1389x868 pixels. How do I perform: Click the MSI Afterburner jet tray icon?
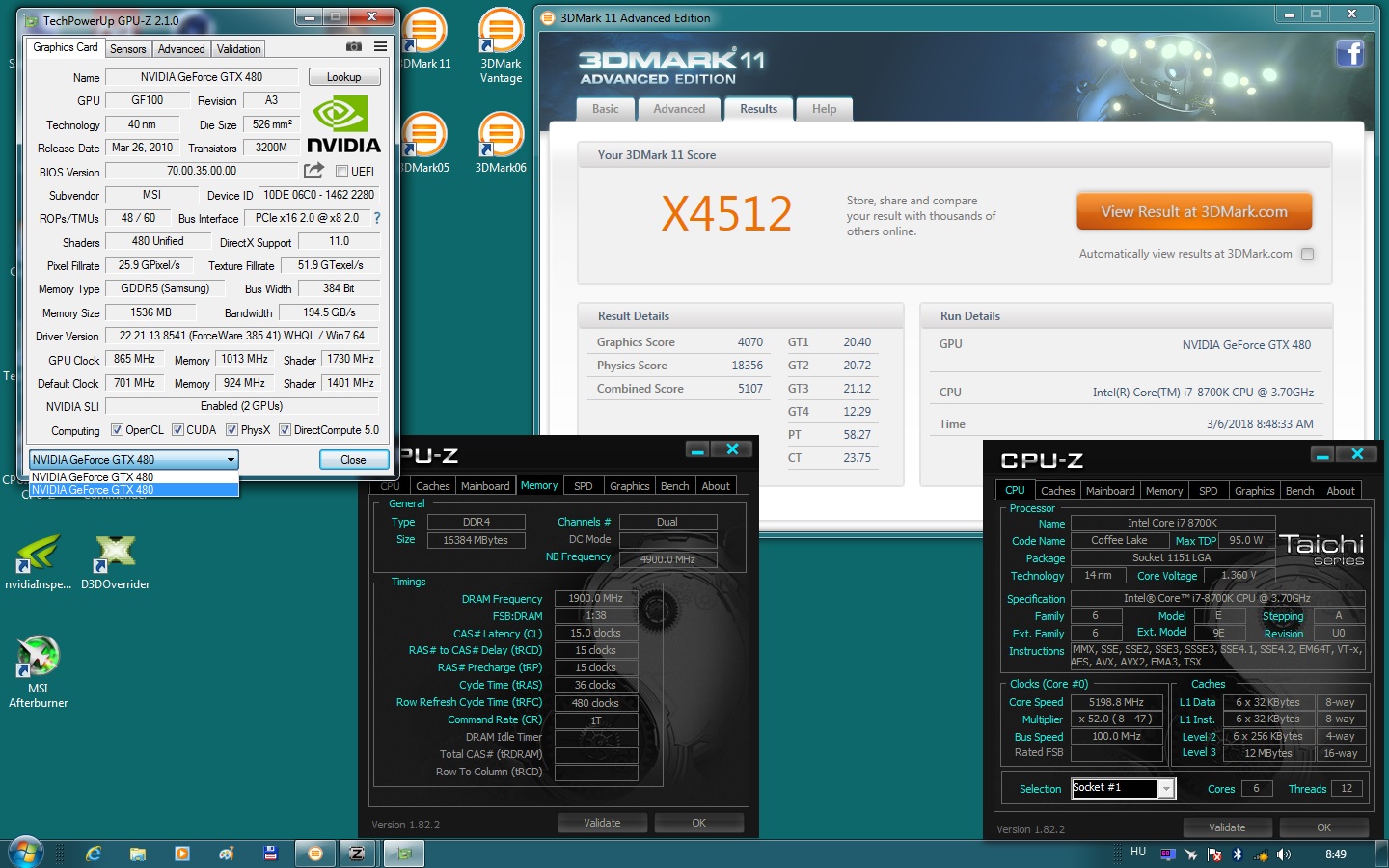click(x=1191, y=854)
